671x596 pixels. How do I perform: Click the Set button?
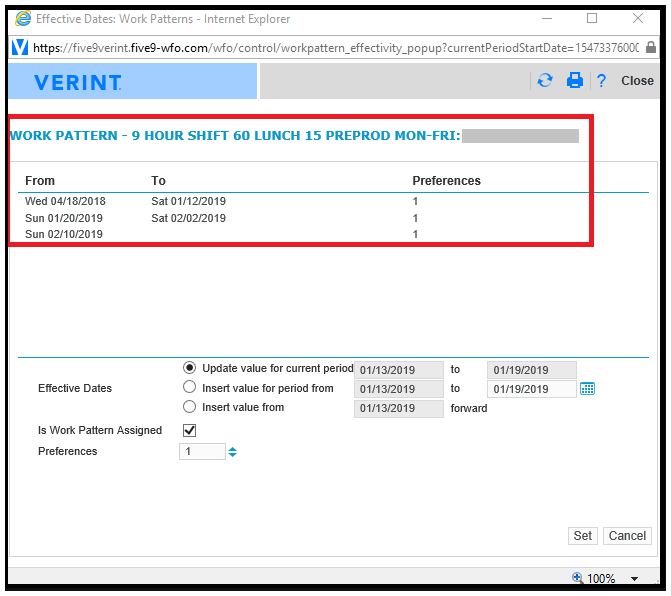point(582,536)
